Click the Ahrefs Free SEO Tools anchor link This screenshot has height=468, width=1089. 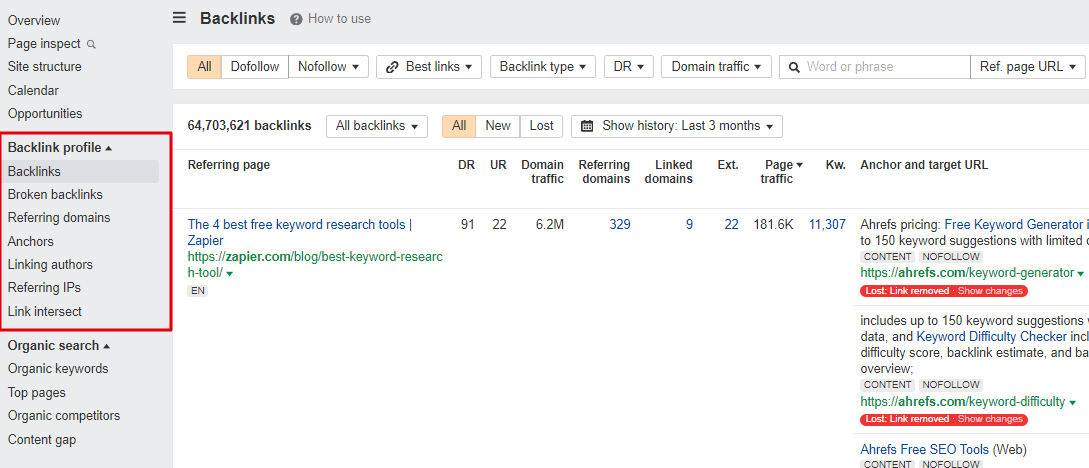click(924, 449)
